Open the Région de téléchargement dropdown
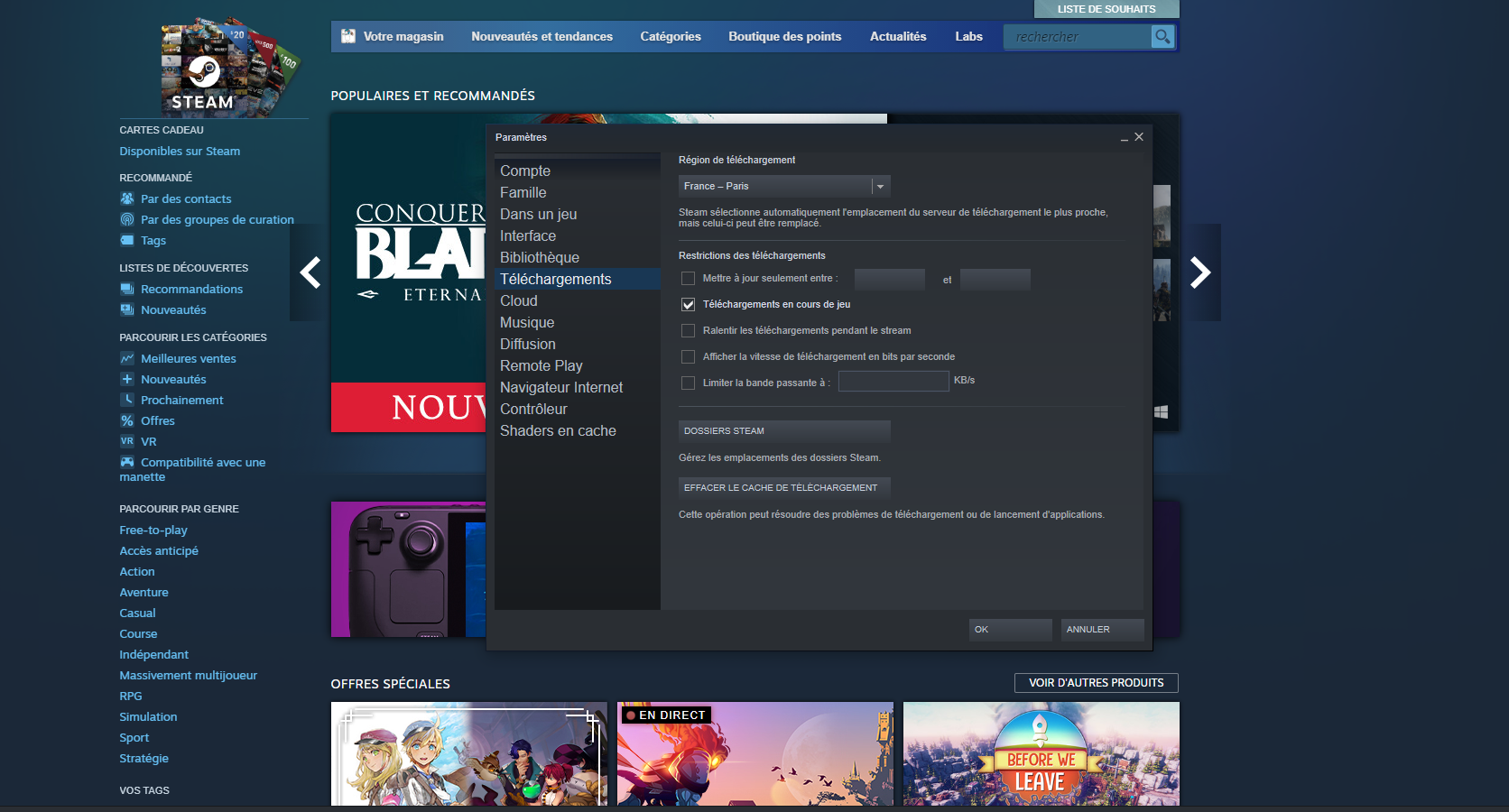This screenshot has width=1509, height=812. pyautogui.click(x=880, y=186)
